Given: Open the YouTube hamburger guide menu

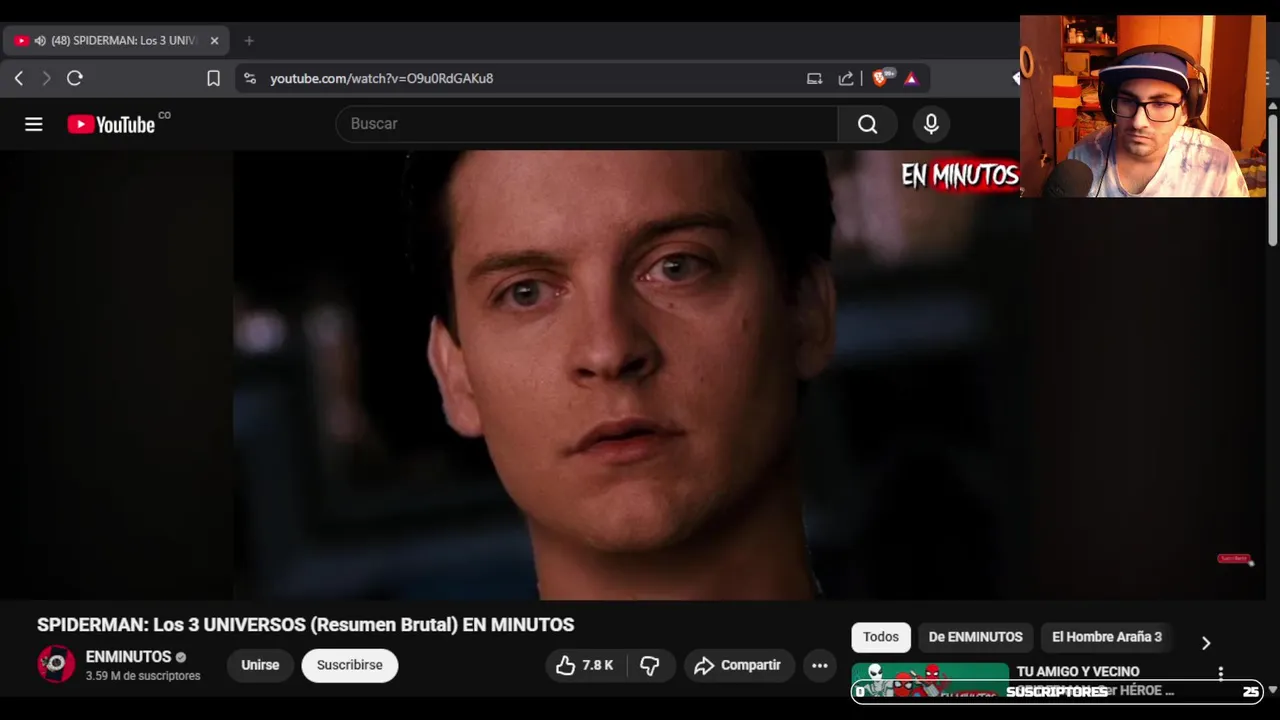Looking at the screenshot, I should coord(34,124).
